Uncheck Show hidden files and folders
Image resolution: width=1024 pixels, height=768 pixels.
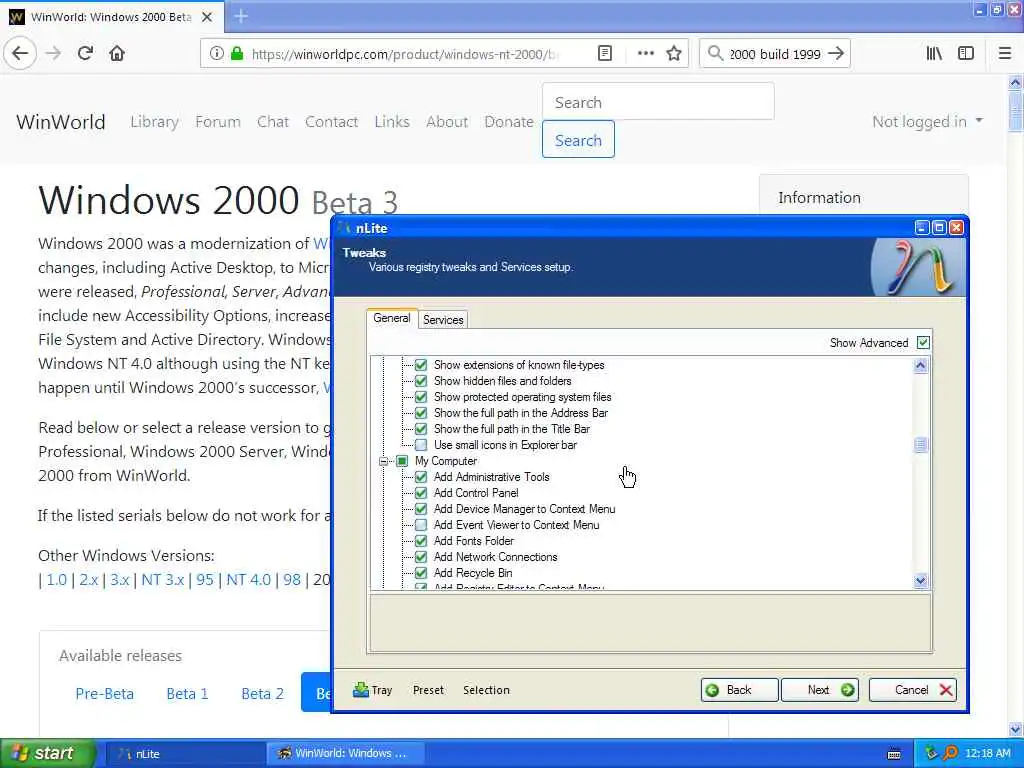pyautogui.click(x=421, y=381)
